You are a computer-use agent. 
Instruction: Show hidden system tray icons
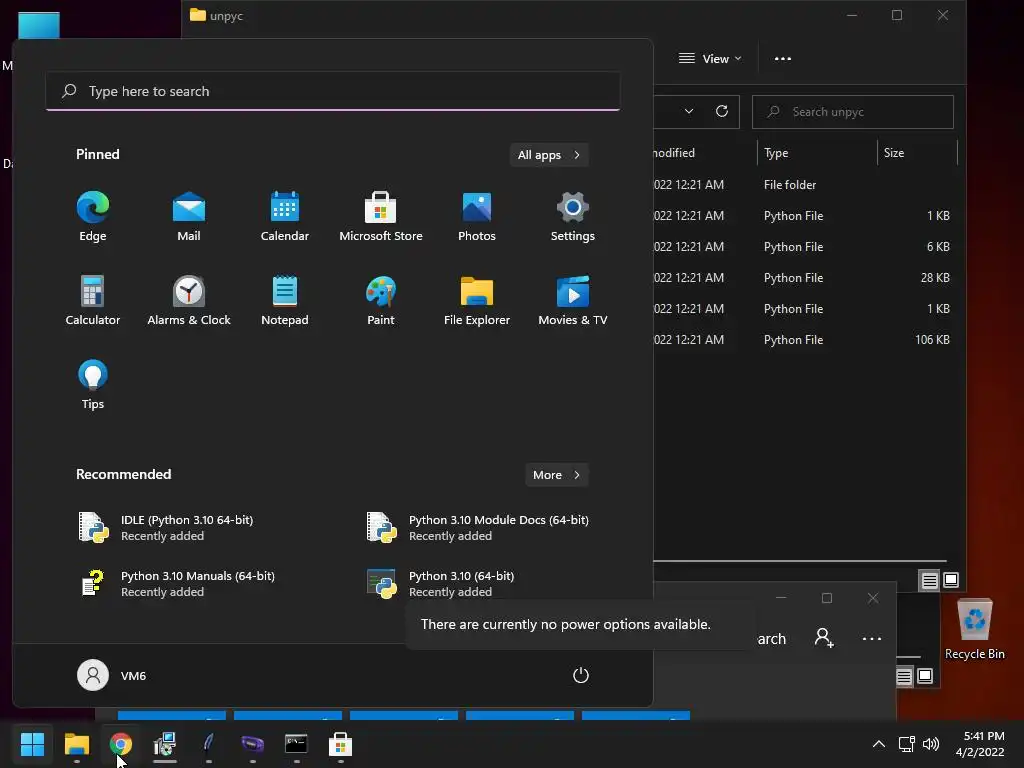click(879, 744)
